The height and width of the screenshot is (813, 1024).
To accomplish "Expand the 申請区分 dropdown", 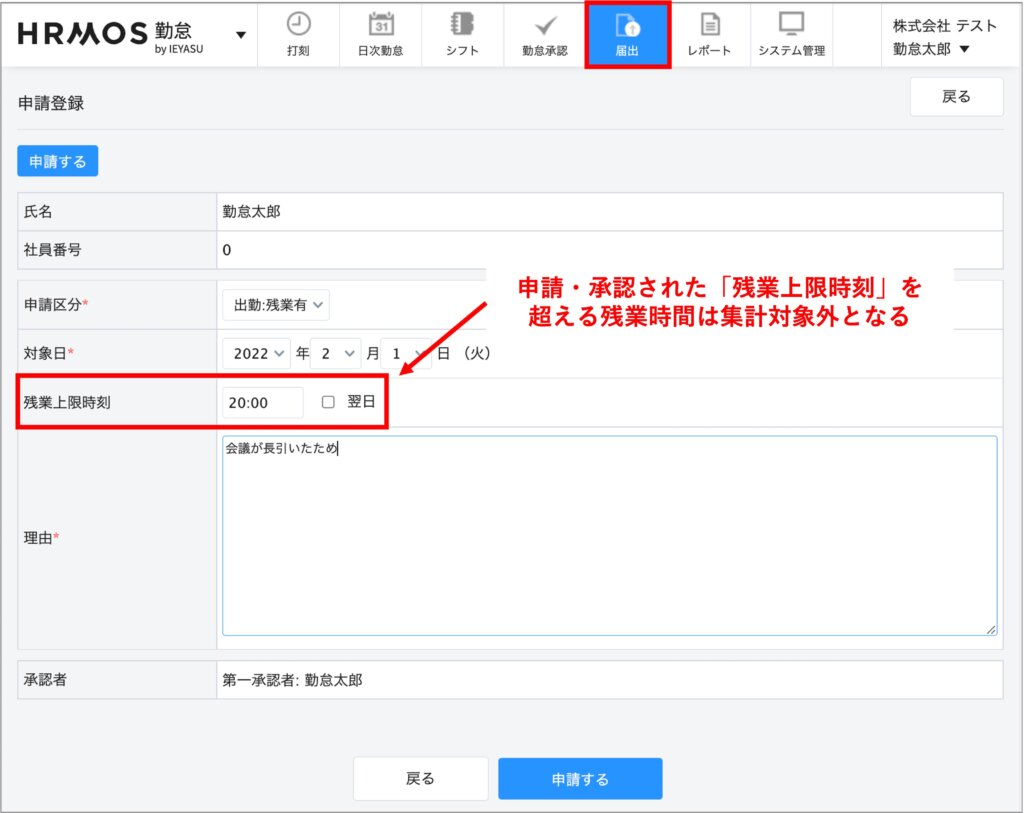I will [x=275, y=304].
